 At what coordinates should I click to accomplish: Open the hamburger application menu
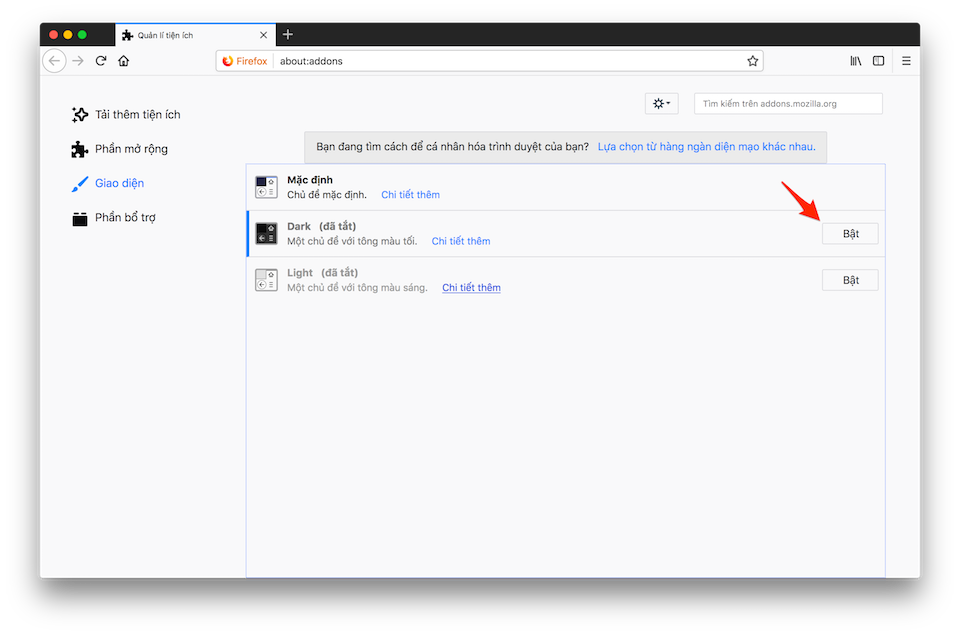tap(906, 61)
